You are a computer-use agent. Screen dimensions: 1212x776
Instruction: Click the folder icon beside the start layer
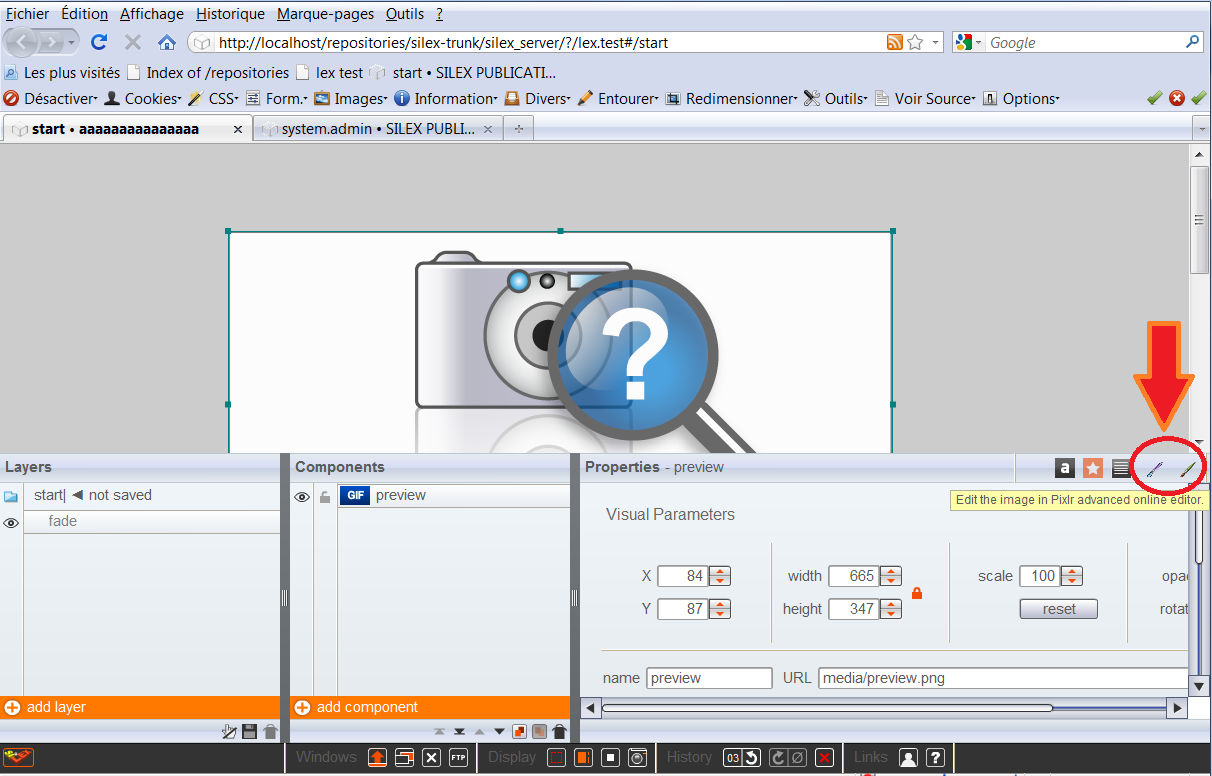11,496
